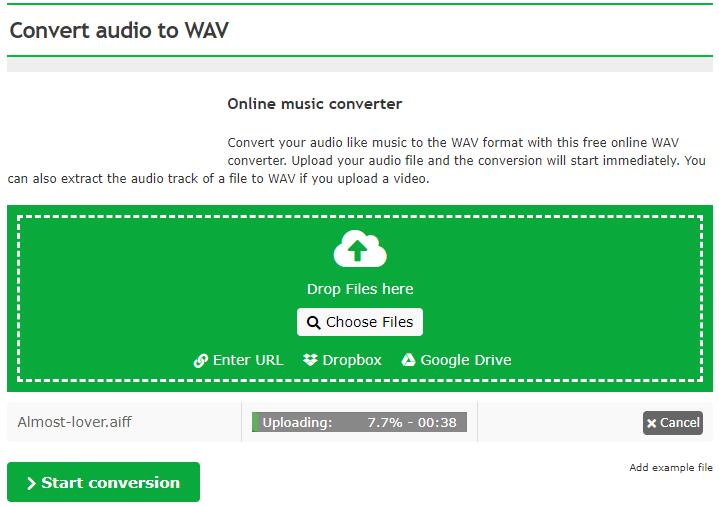Cancel the Almost-lover.aiff upload
The image size is (719, 507).
point(673,423)
